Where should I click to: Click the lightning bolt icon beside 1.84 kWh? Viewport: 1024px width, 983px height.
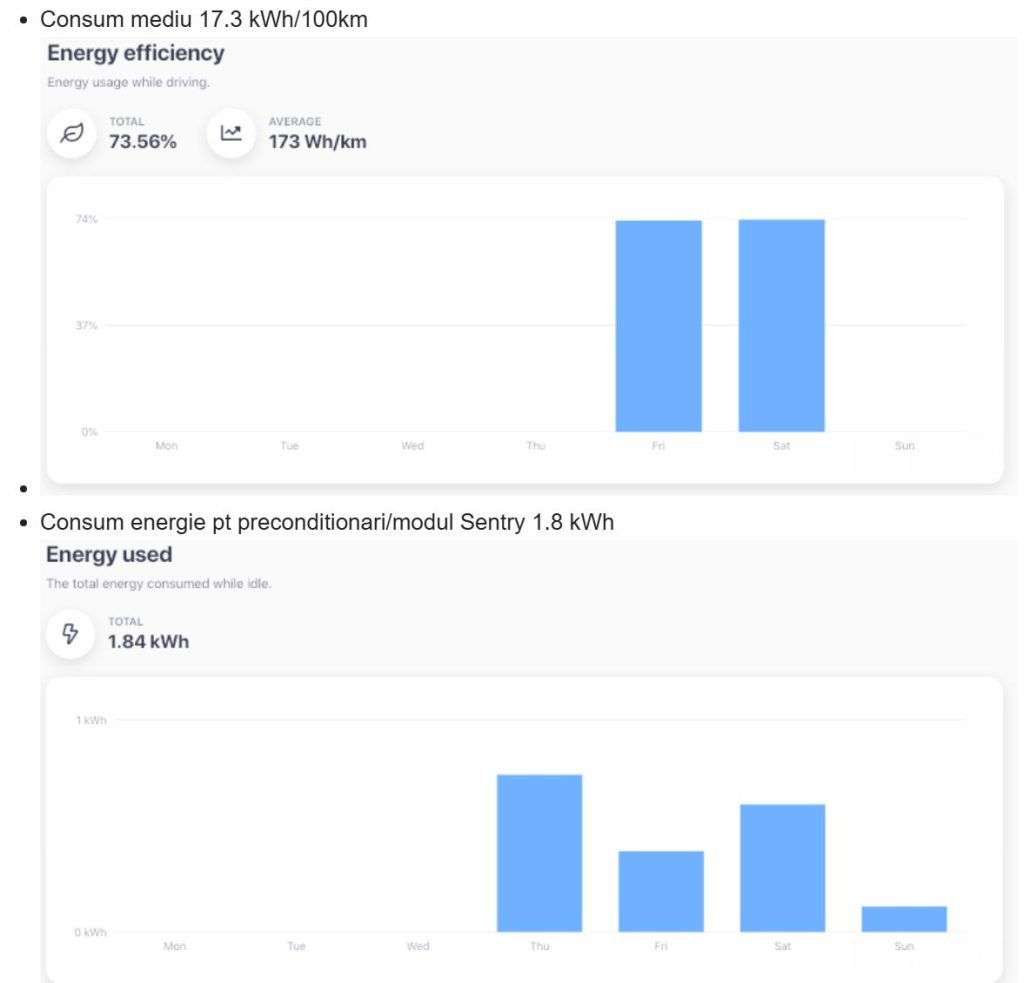click(x=71, y=633)
